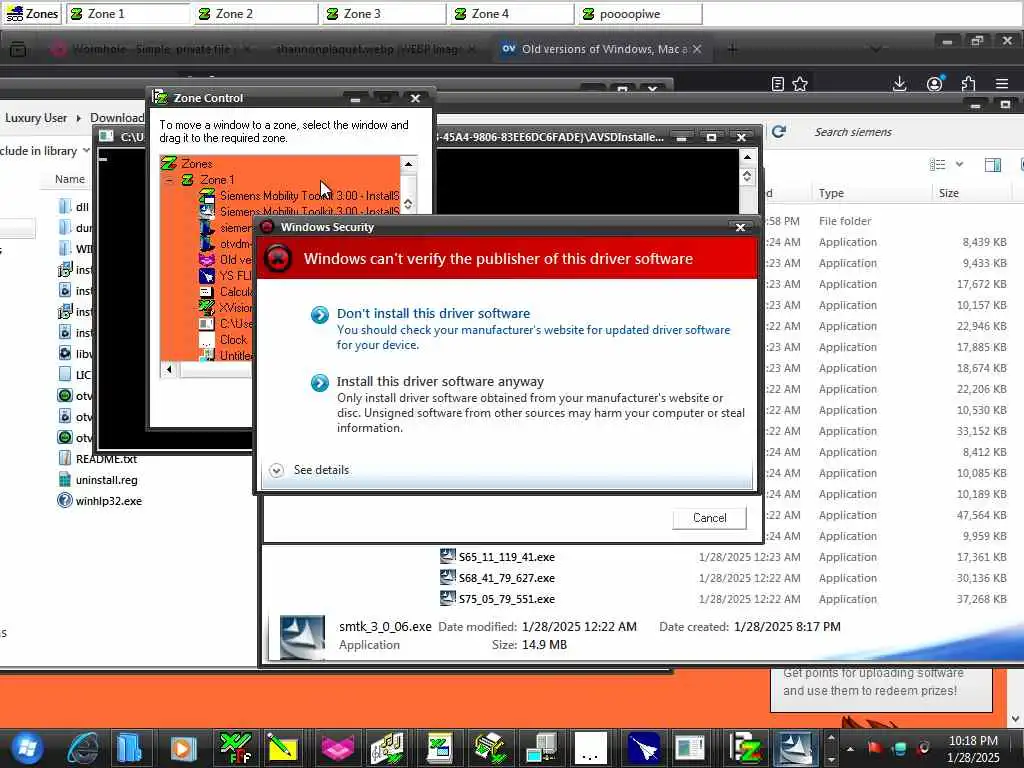Screen dimensions: 1024x768
Task: Switch to Zone 1 tab
Action: tap(128, 14)
